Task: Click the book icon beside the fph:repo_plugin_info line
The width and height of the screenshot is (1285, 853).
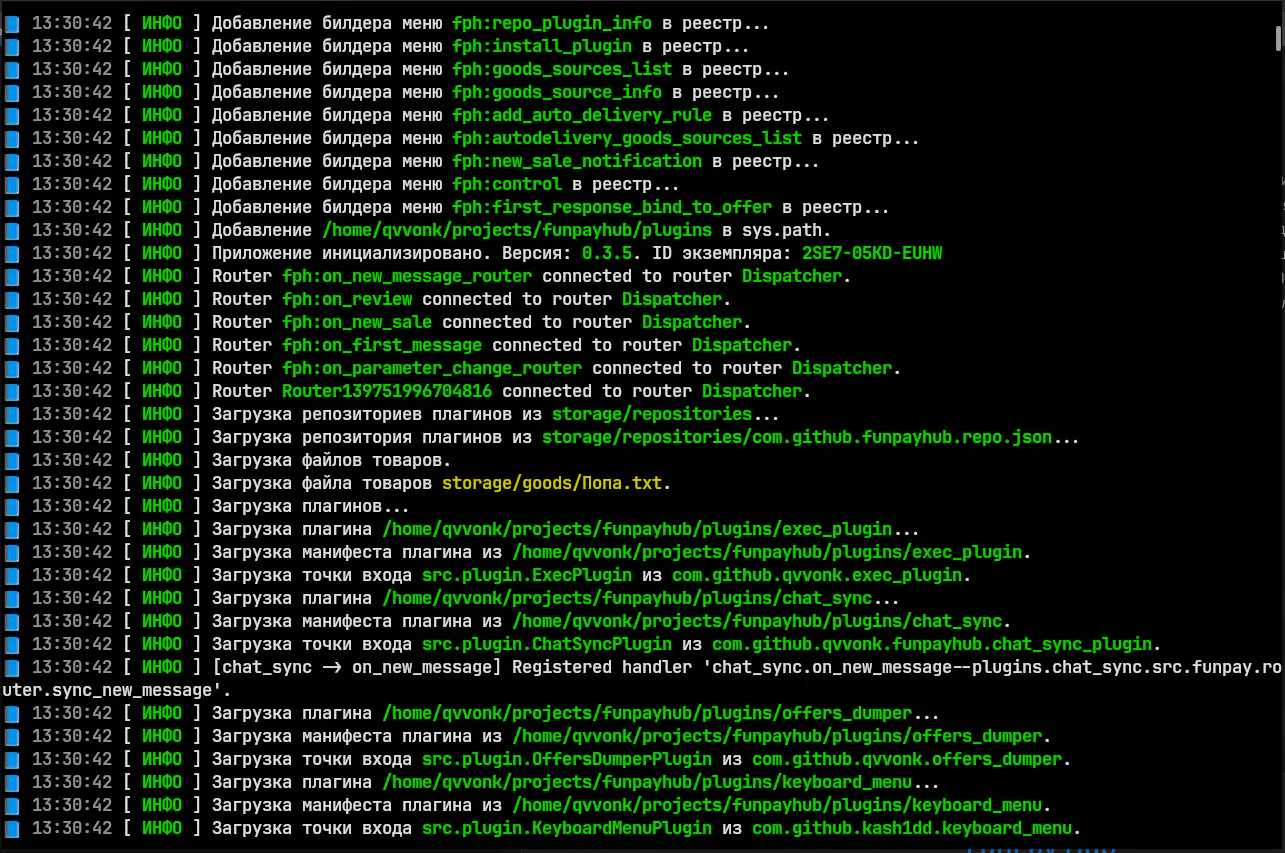Action: click(12, 23)
